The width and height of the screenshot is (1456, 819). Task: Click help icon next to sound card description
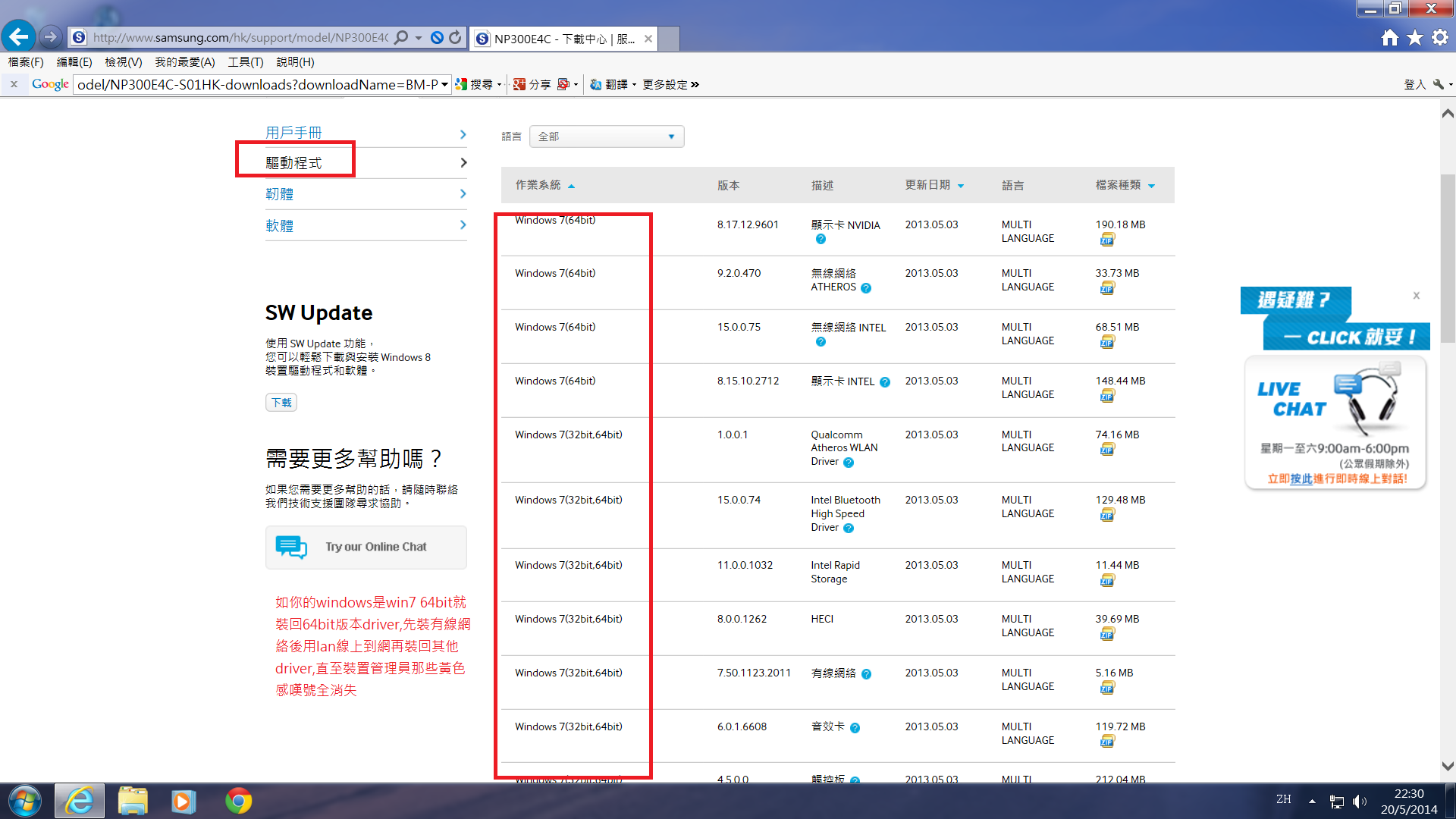pos(855,728)
